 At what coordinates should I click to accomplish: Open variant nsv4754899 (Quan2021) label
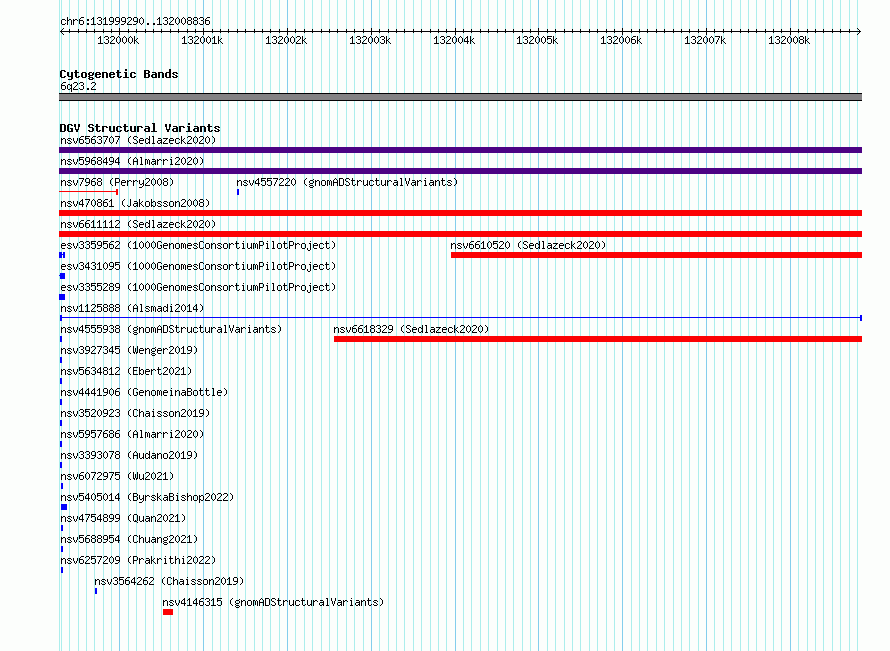123,518
